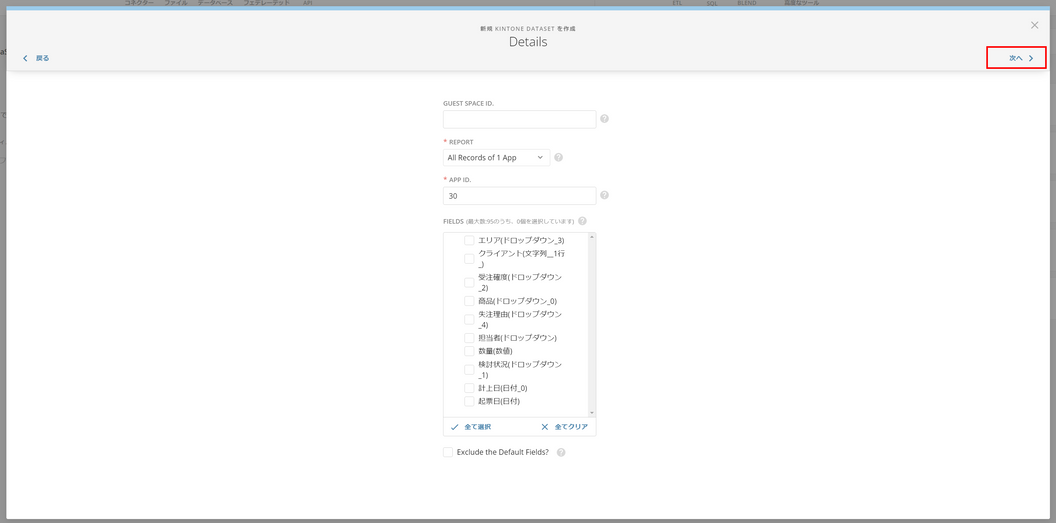Open help icon beside App ID field
Screen dimensions: 1056x523
tap(604, 195)
